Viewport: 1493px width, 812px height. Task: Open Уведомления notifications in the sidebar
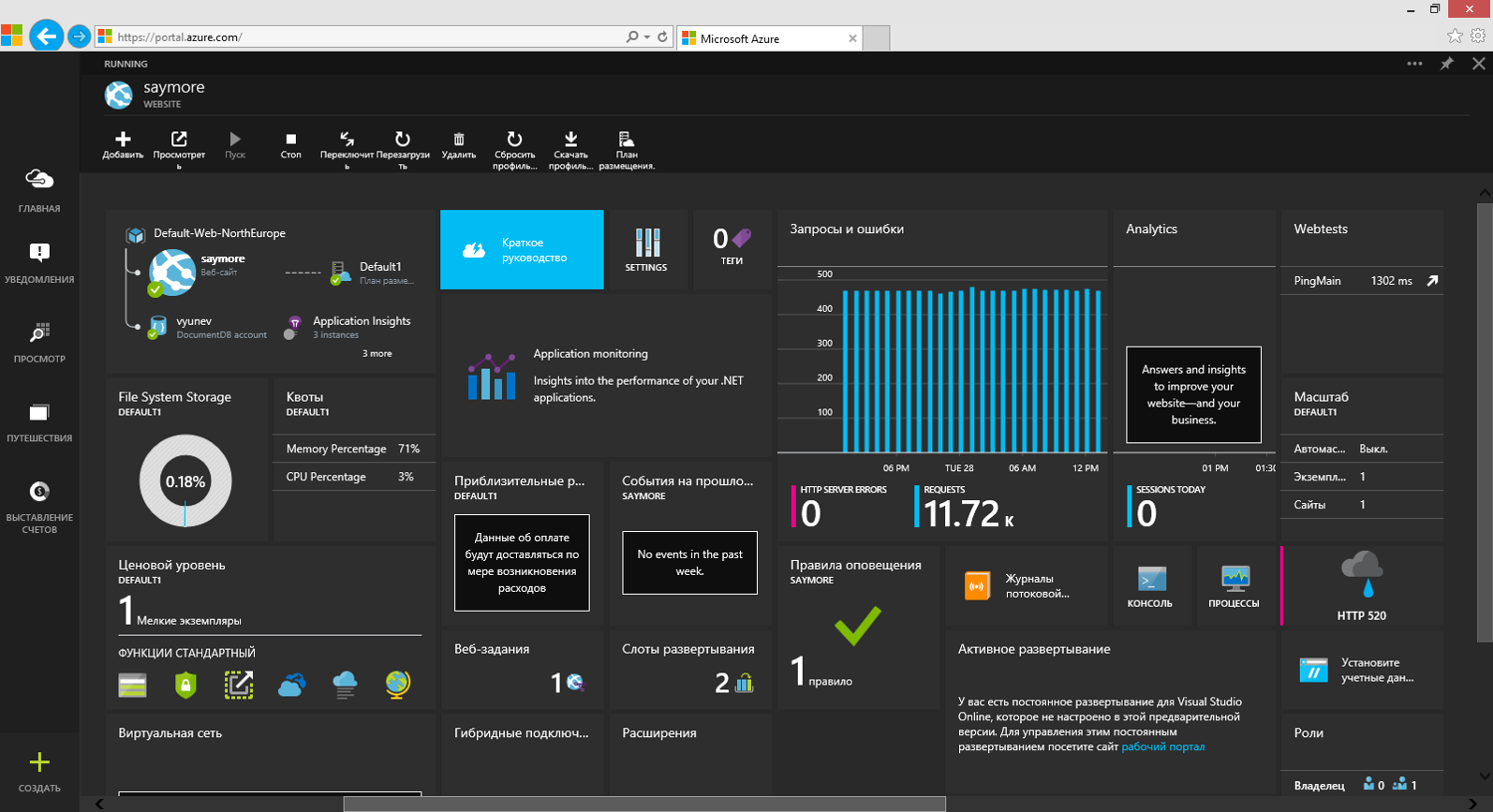click(39, 263)
